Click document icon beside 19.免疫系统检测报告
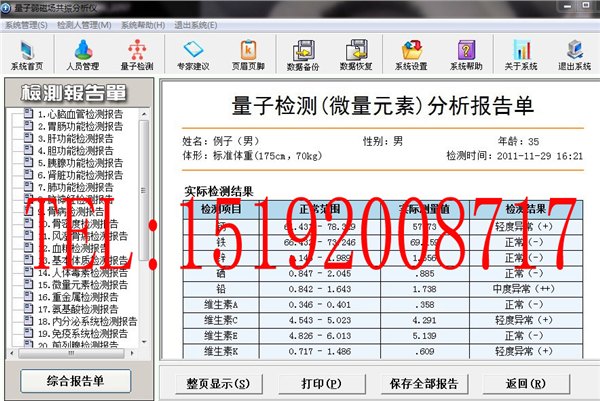The width and height of the screenshot is (600, 401). click(x=28, y=333)
